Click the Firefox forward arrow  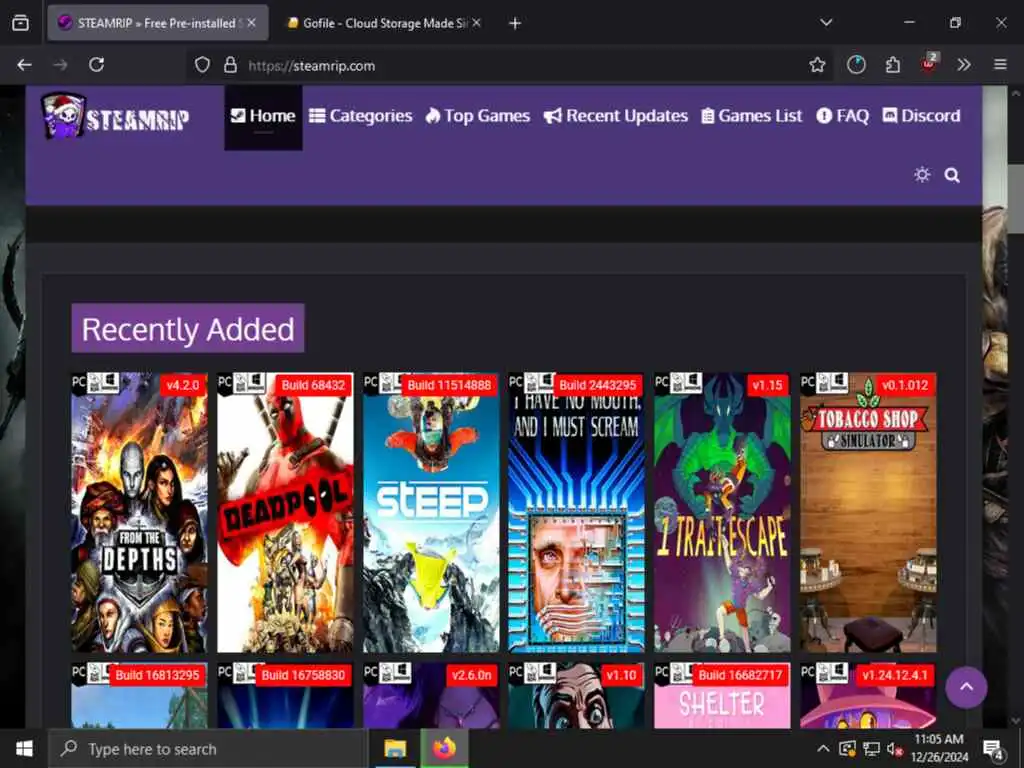[60, 65]
